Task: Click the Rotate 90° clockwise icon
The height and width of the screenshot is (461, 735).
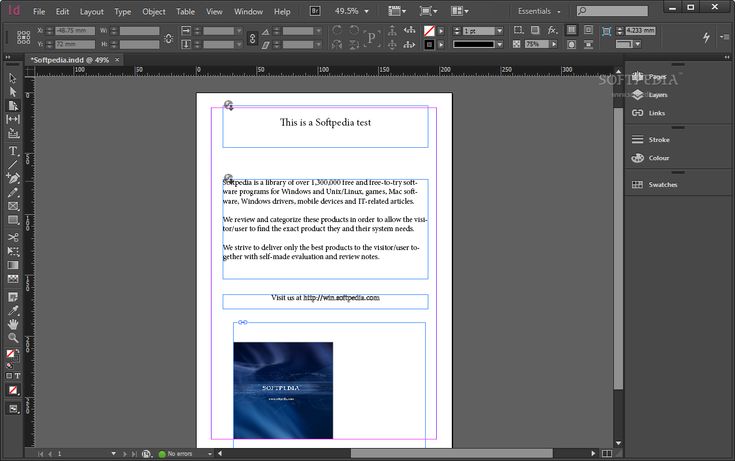Action: (x=337, y=30)
